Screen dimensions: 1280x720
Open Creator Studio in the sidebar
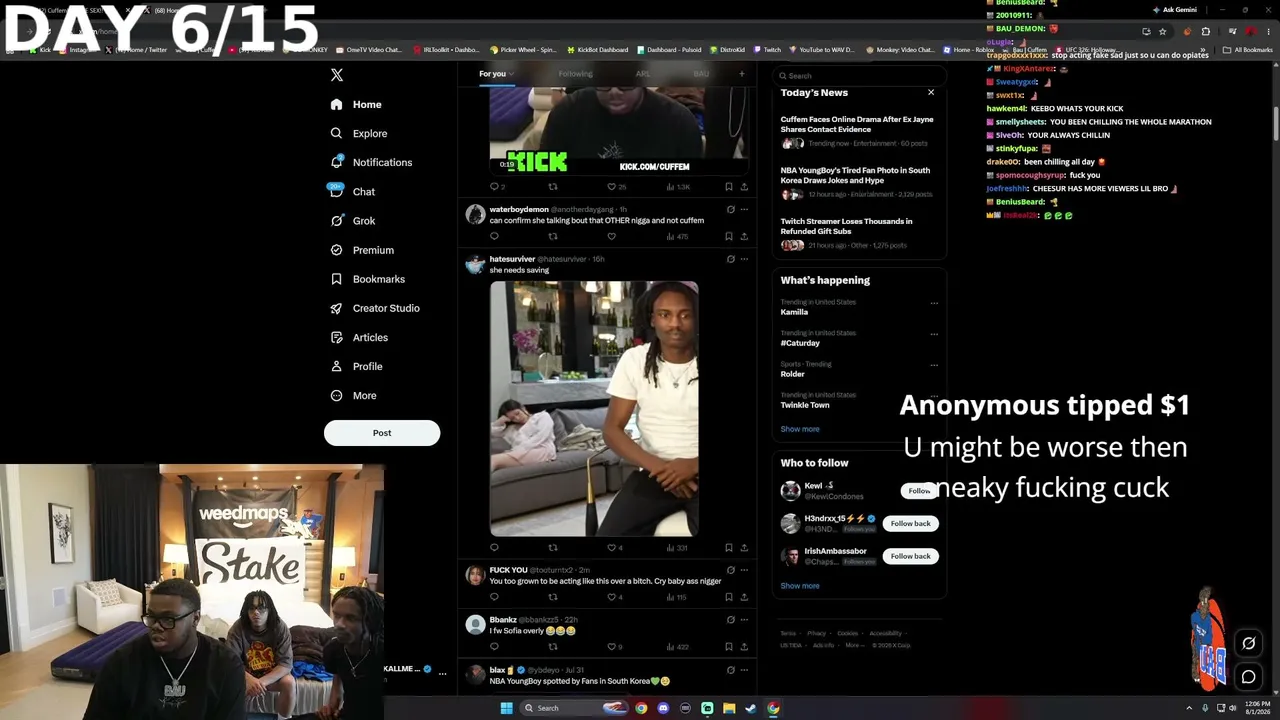pos(375,308)
